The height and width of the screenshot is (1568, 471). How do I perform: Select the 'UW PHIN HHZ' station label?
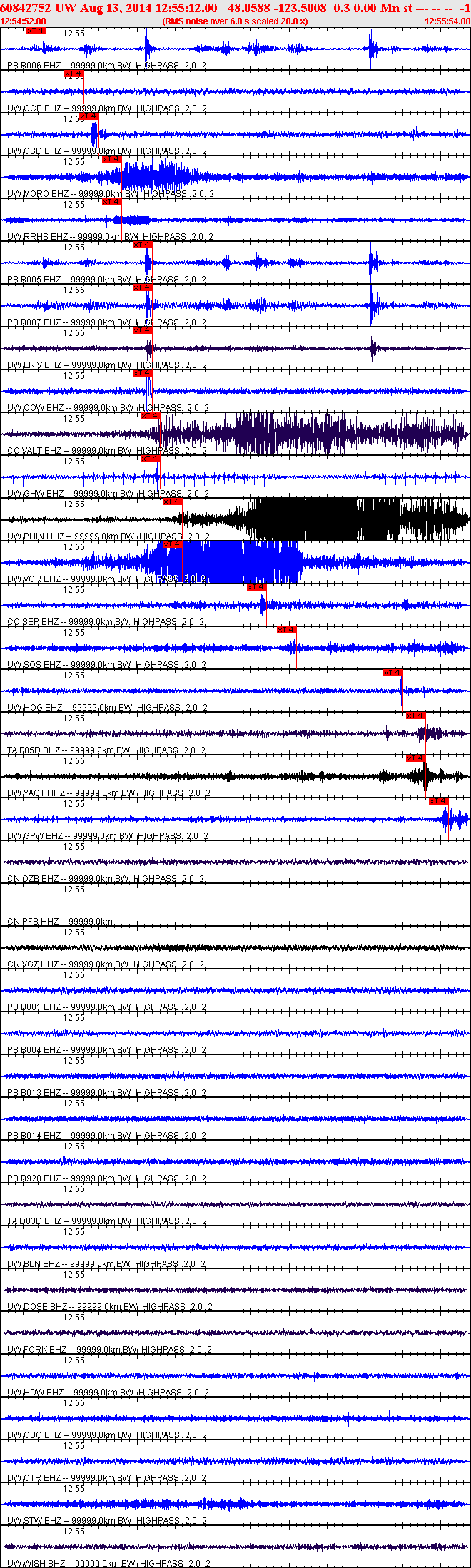click(x=36, y=536)
